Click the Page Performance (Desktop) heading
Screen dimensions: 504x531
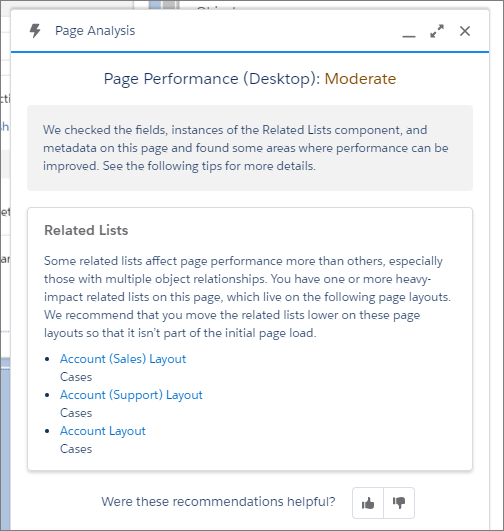(x=212, y=79)
